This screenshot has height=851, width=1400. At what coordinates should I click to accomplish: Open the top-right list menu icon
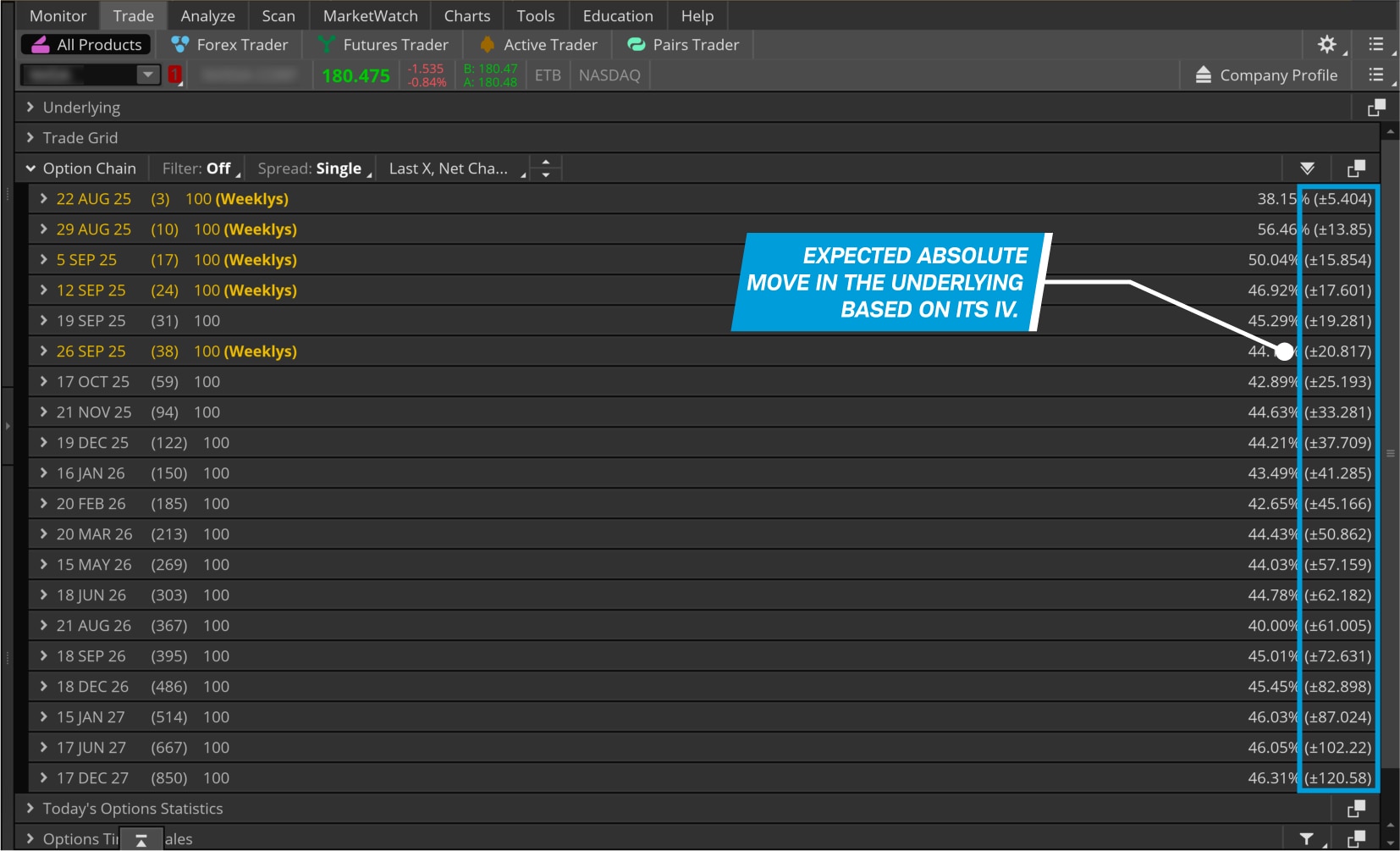pos(1376,44)
